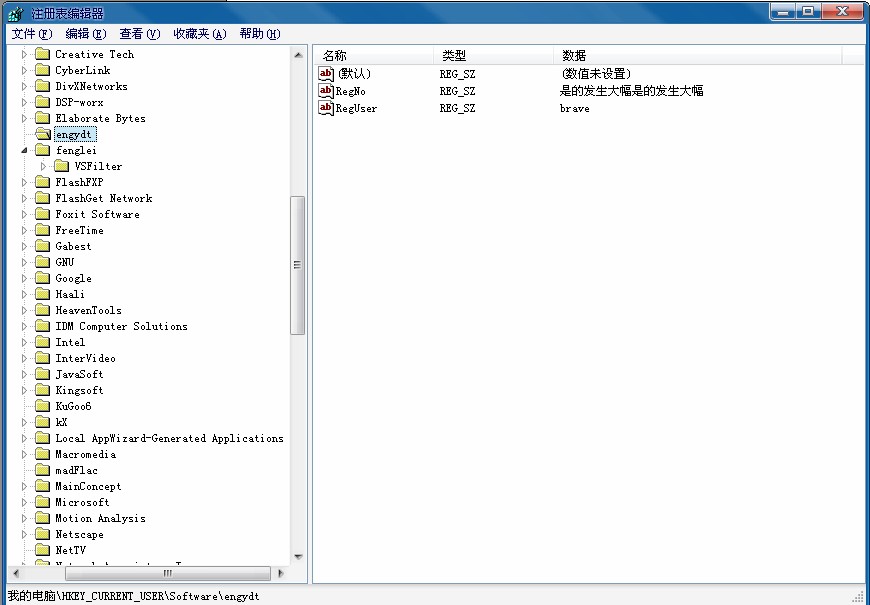Open the 编辑(E) menu
Image resolution: width=870 pixels, height=605 pixels.
[x=85, y=34]
